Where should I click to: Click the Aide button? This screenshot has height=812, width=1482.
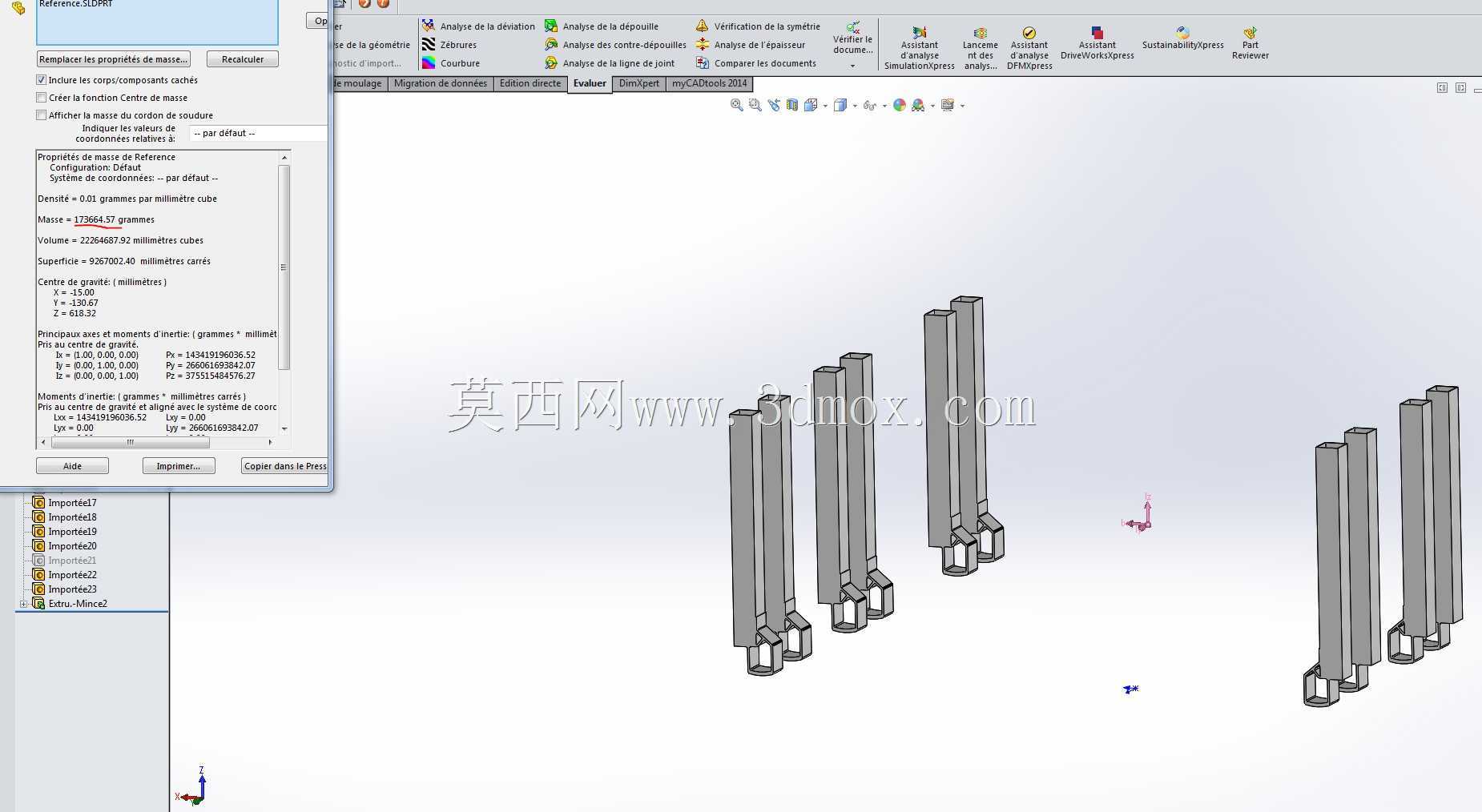coord(72,466)
